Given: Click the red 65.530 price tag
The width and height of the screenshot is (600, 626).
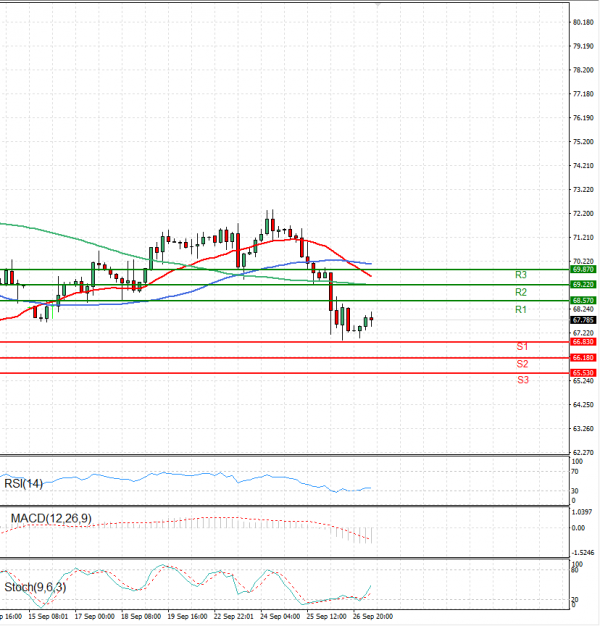Looking at the screenshot, I should tap(583, 373).
